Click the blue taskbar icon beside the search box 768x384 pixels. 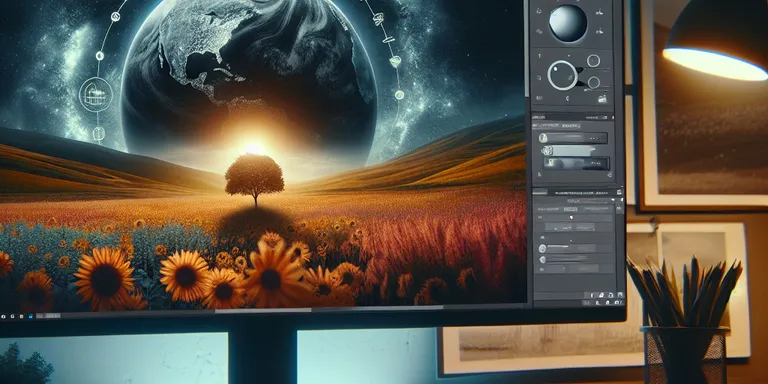click(x=30, y=316)
